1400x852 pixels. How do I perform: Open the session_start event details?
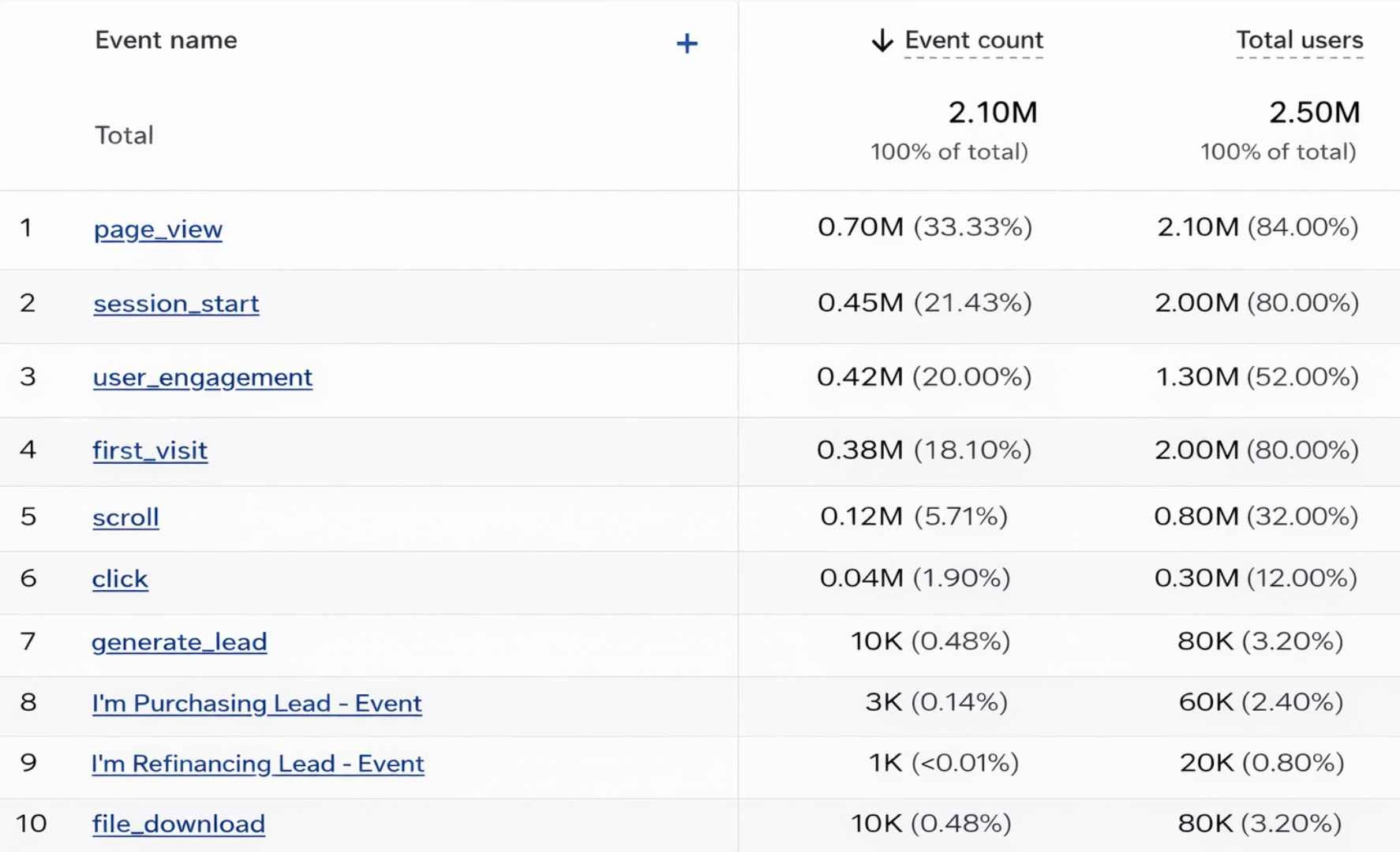click(175, 304)
